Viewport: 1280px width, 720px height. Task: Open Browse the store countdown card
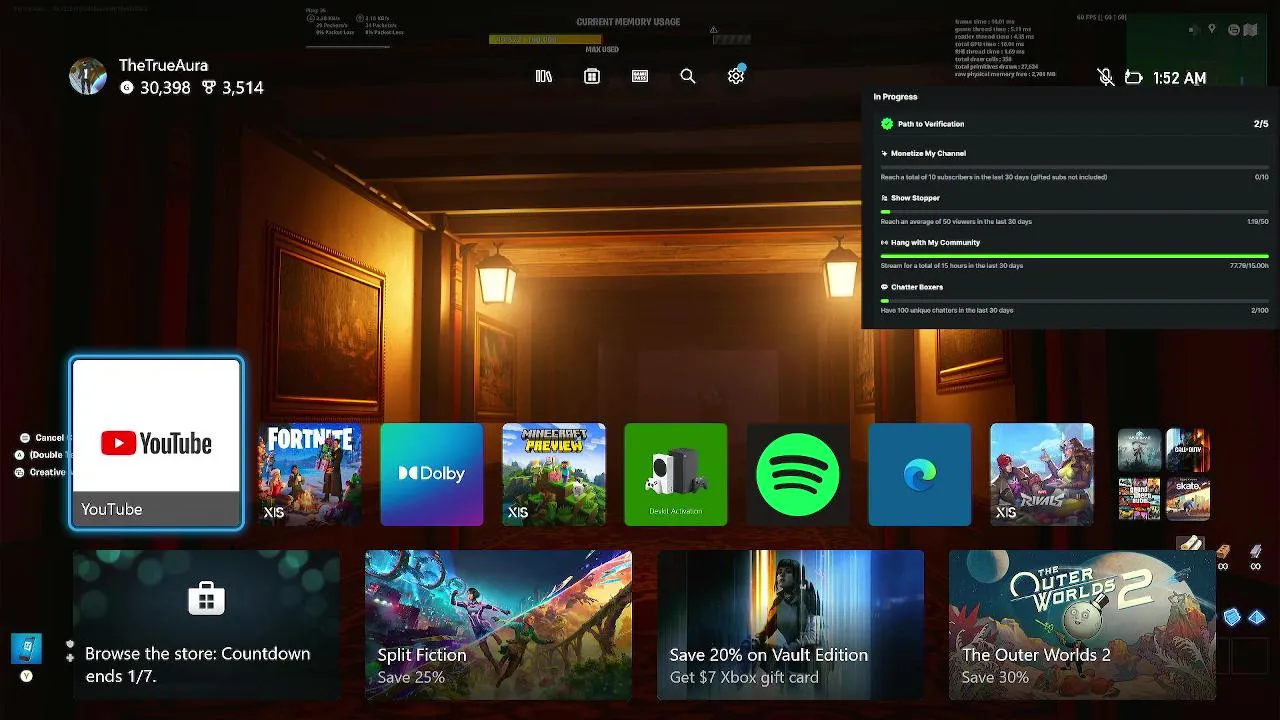click(x=206, y=625)
